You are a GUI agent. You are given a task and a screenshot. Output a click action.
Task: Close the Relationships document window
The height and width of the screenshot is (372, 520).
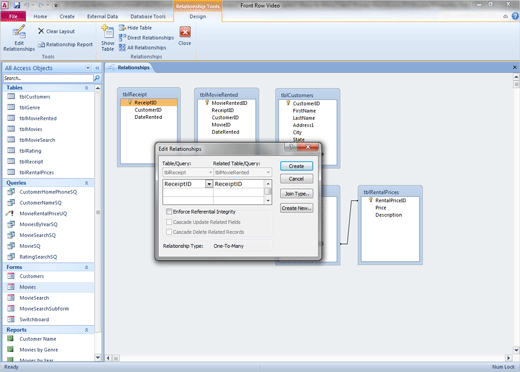[x=515, y=67]
